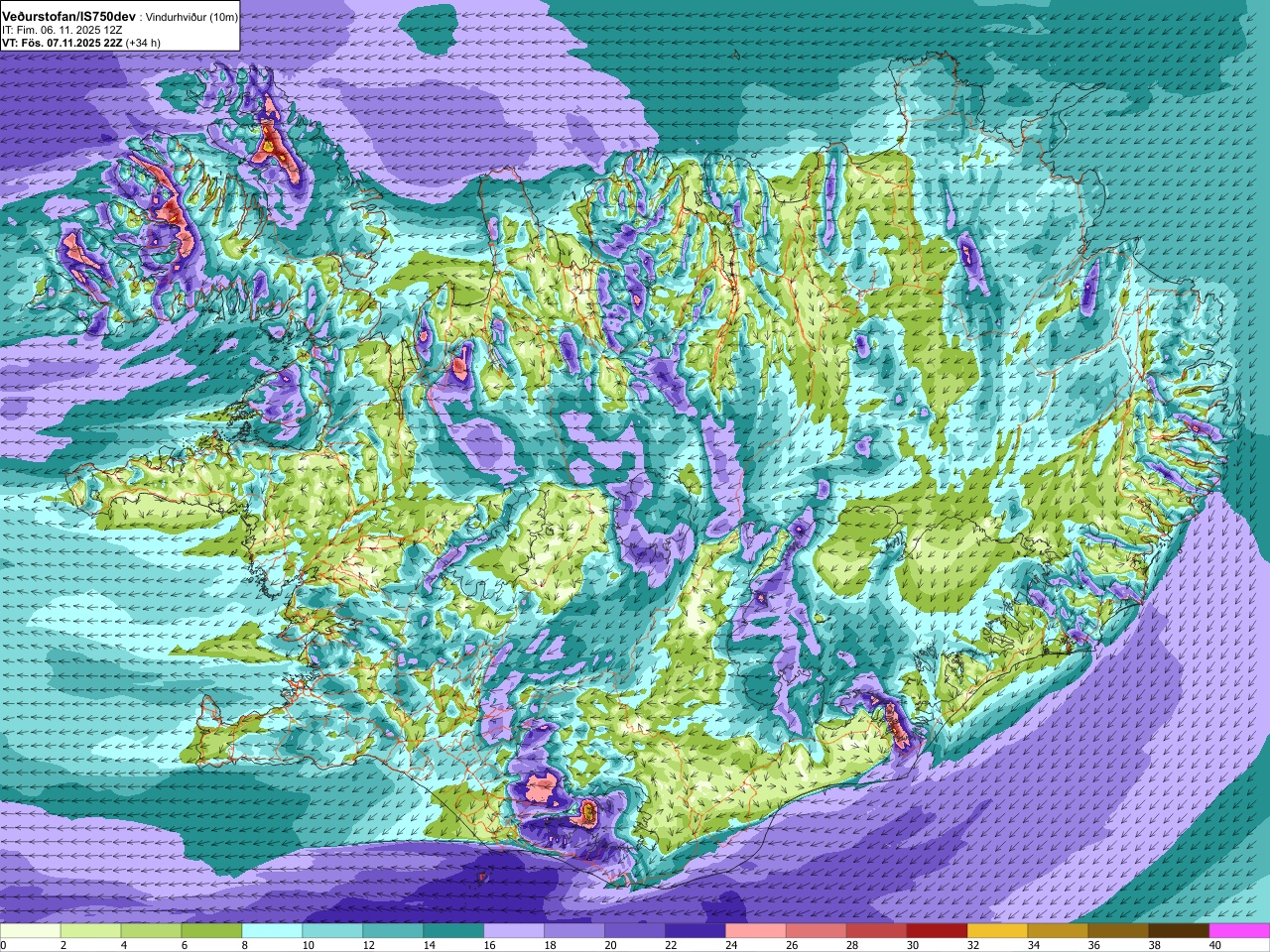Click the olive green 6–8 legend swatch
The width and height of the screenshot is (1270, 952).
(x=212, y=932)
